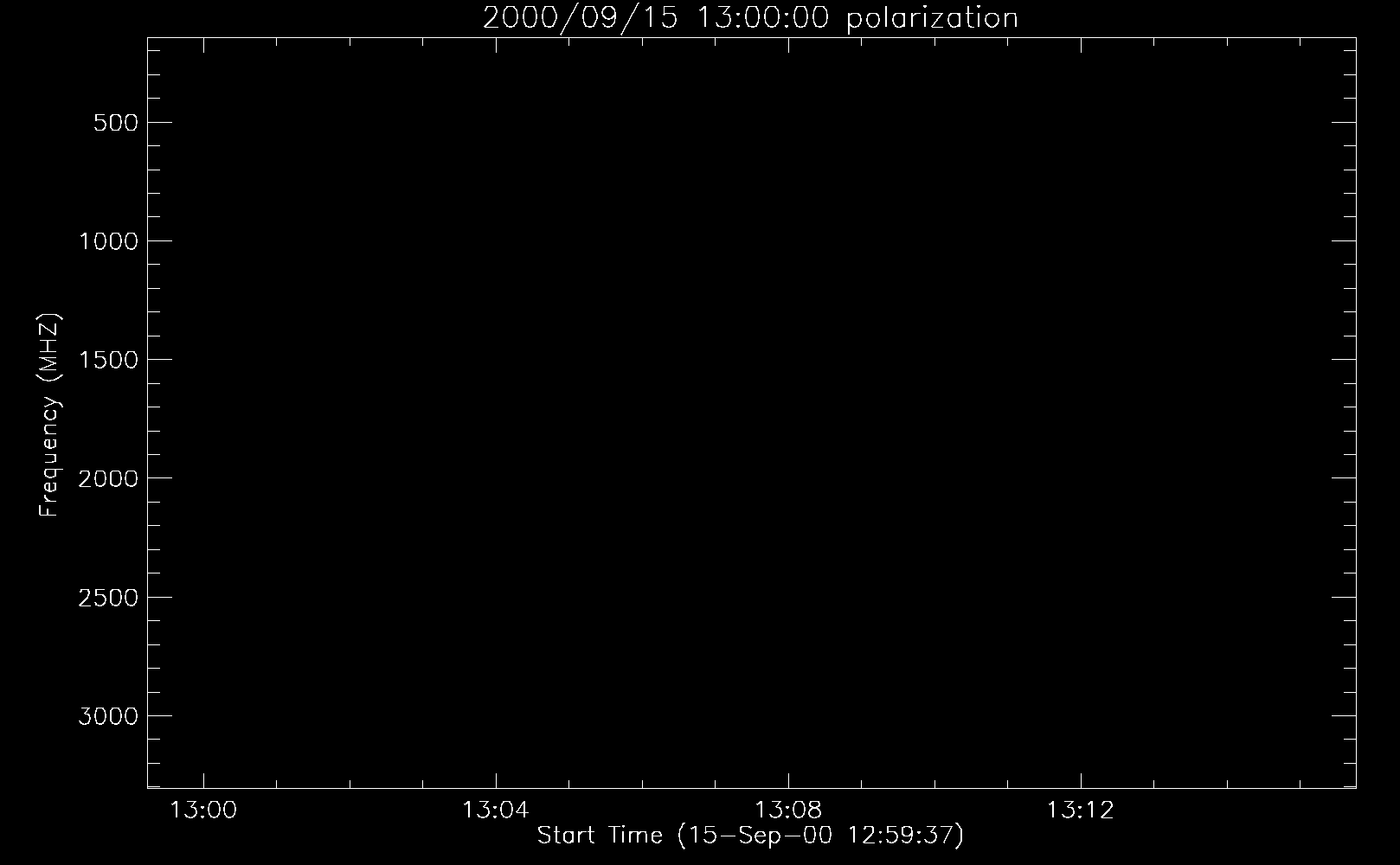
Task: Select the 'Frequency (MHZ)' axis label
Action: [49, 413]
